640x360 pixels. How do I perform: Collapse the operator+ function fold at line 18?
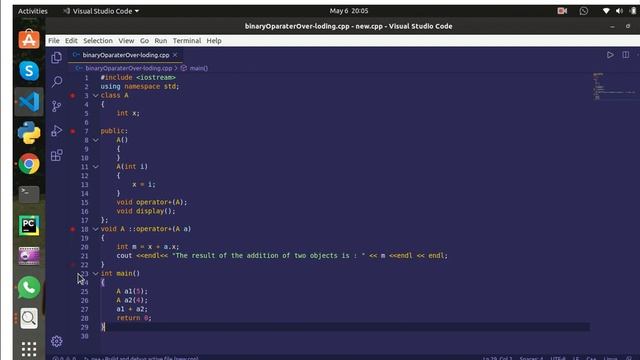(96, 229)
